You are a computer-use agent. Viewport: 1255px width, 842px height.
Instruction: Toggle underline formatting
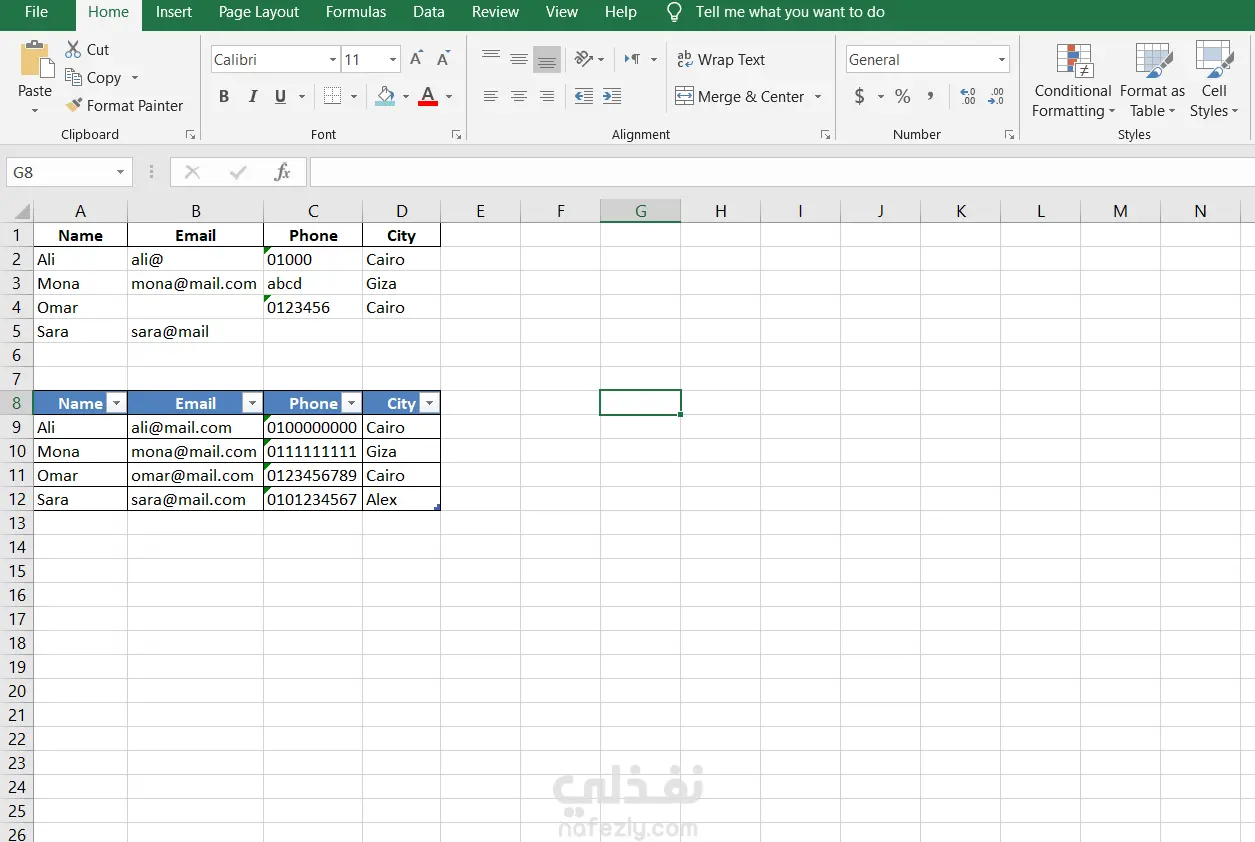click(280, 96)
